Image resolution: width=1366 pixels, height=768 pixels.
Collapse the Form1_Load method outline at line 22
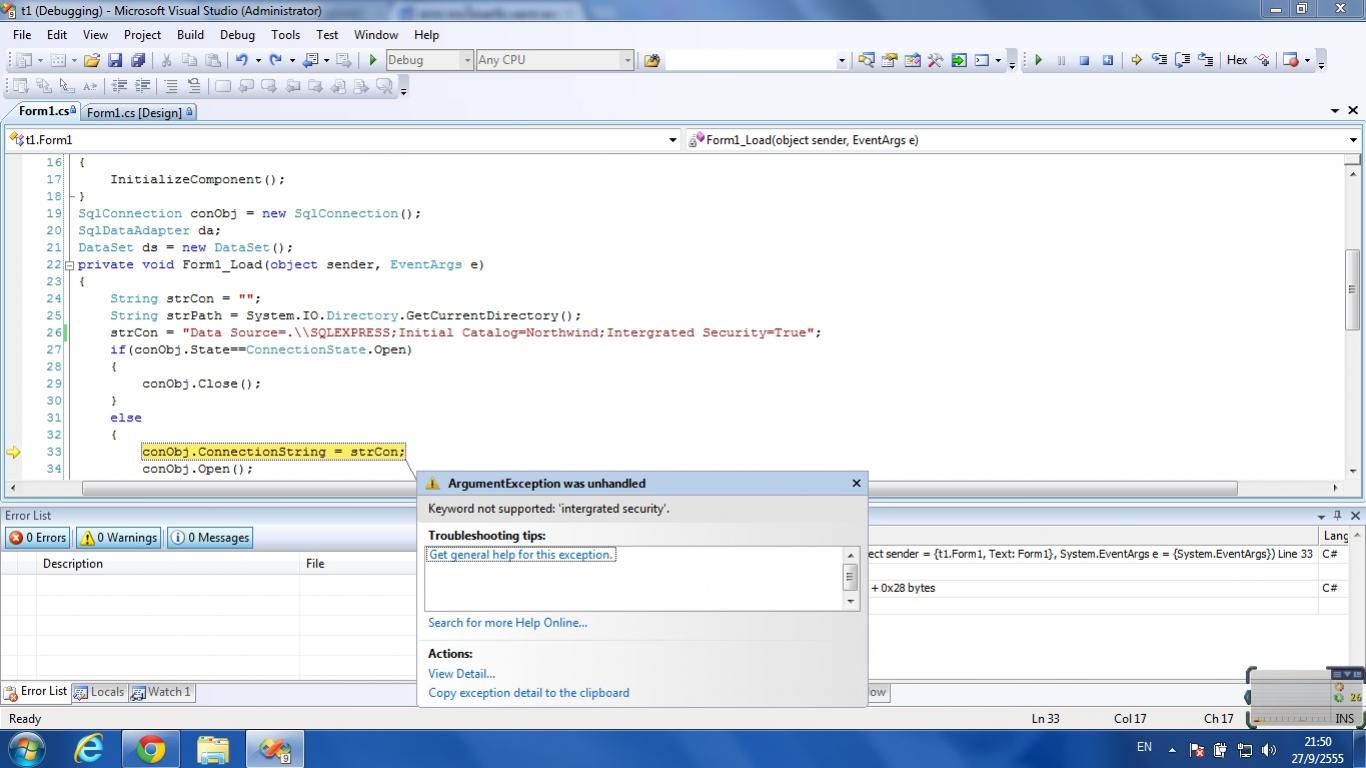point(69,265)
